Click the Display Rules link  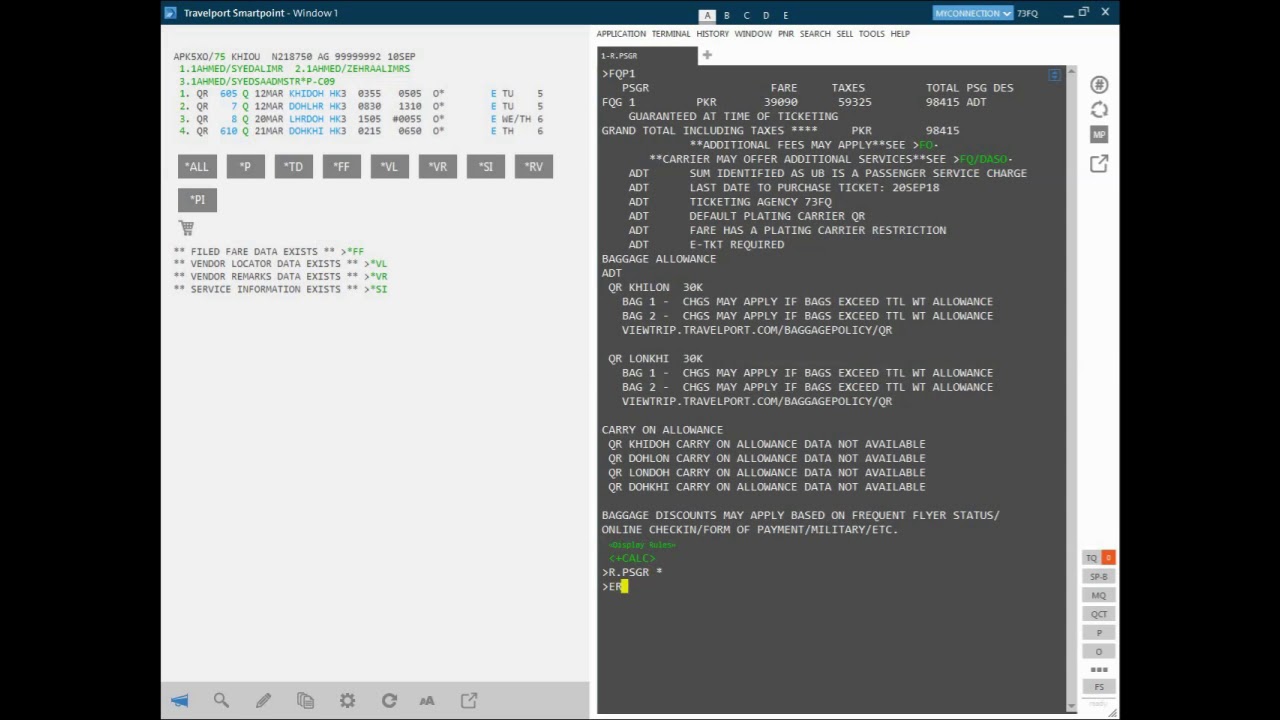coord(642,545)
